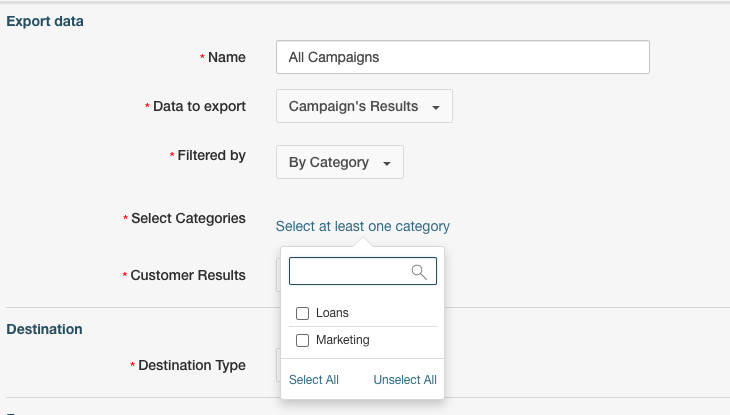Open the Campaign's Results dropdown
This screenshot has width=730, height=415.
pyautogui.click(x=364, y=106)
